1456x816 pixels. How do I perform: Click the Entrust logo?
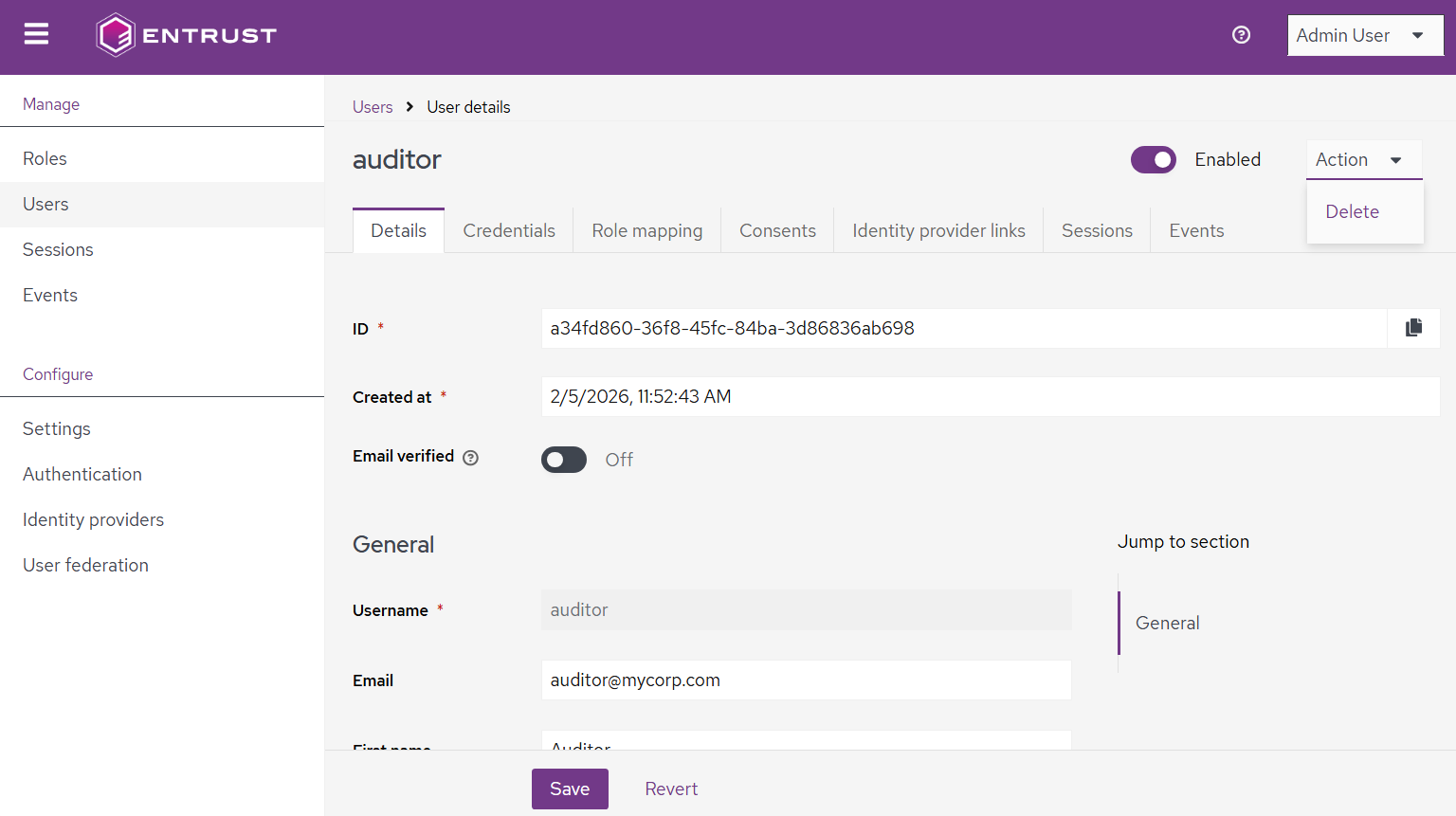tap(186, 35)
